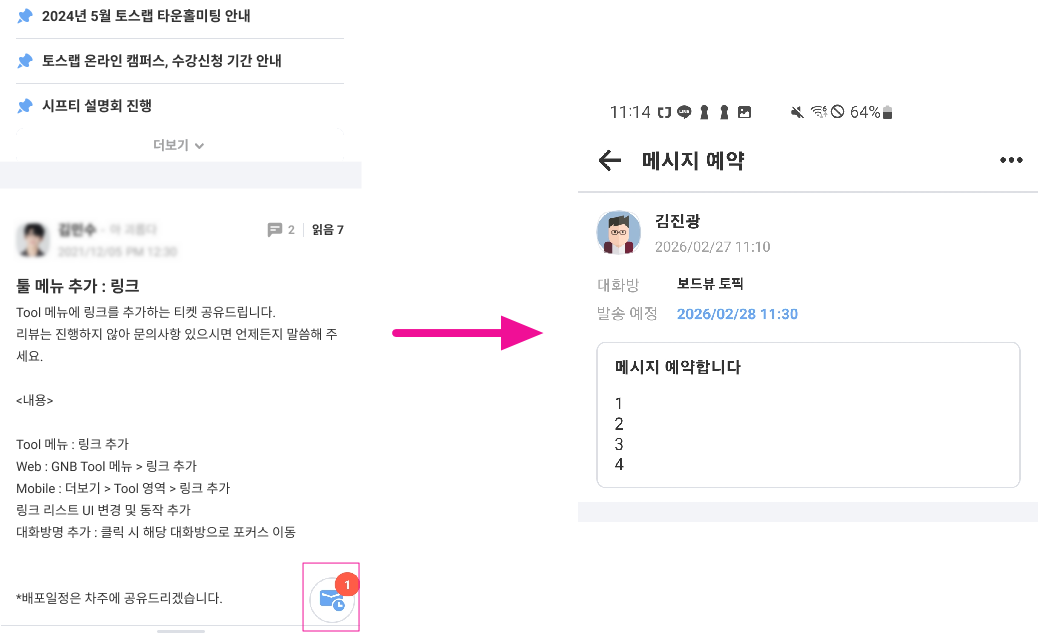Open pinned notice 시프티 설명회 진행
The image size is (1050, 642).
point(97,106)
